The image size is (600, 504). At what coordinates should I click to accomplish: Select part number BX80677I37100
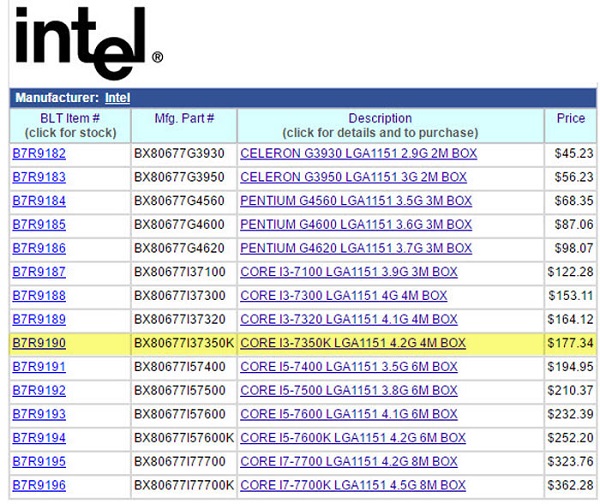(x=179, y=272)
